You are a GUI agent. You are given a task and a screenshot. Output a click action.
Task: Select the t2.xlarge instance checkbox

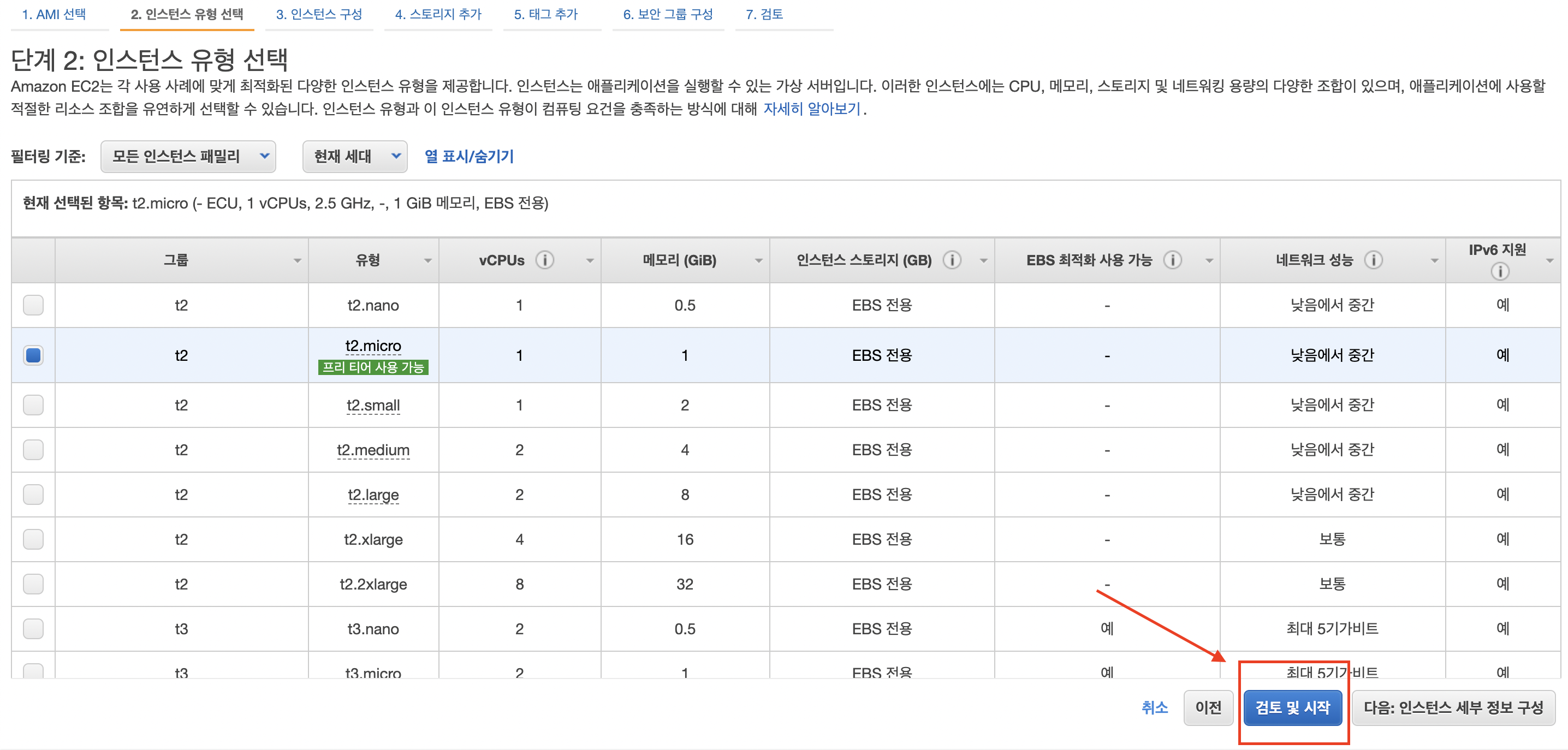pos(33,539)
